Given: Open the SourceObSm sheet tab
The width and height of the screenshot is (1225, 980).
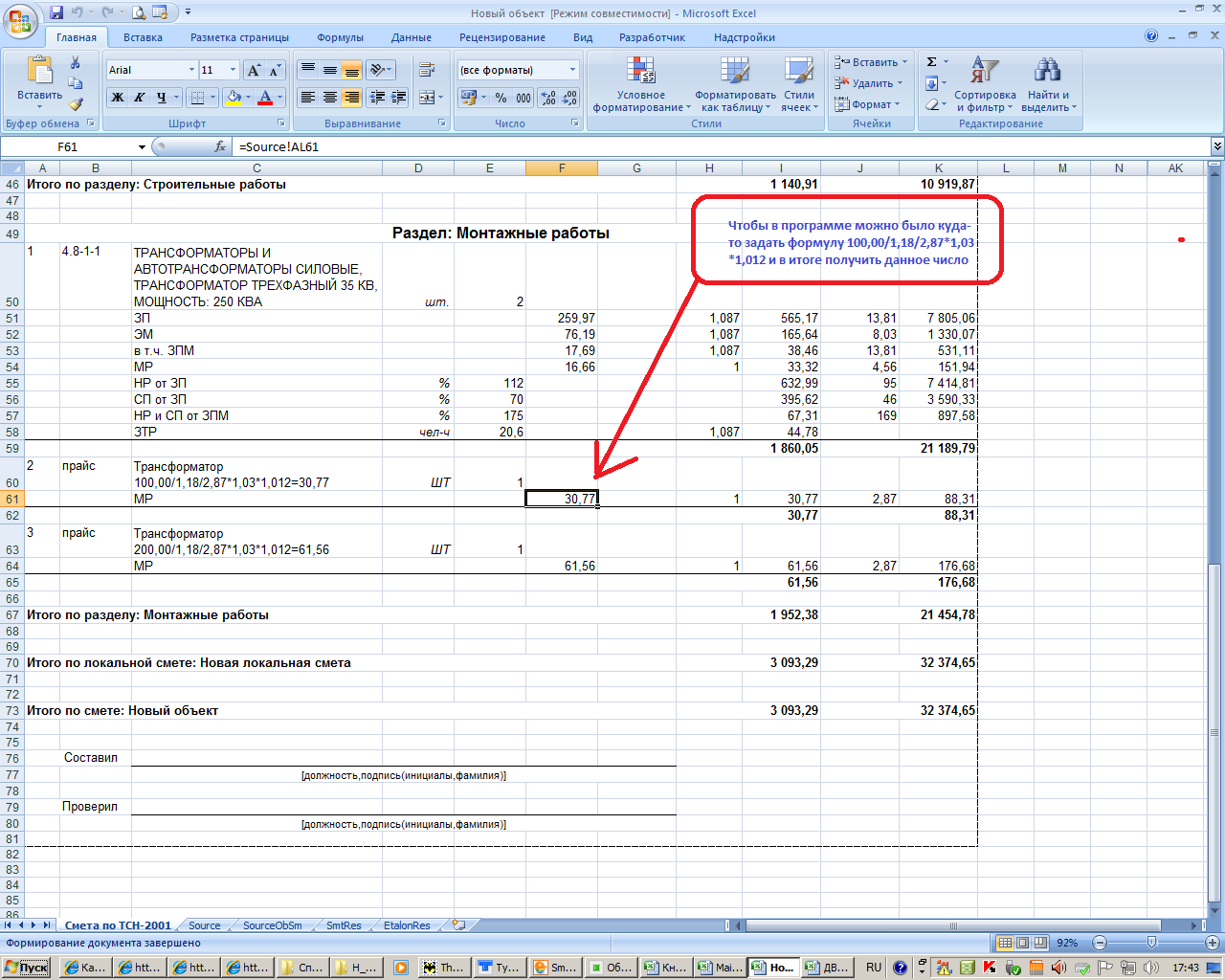Looking at the screenshot, I should point(272,925).
